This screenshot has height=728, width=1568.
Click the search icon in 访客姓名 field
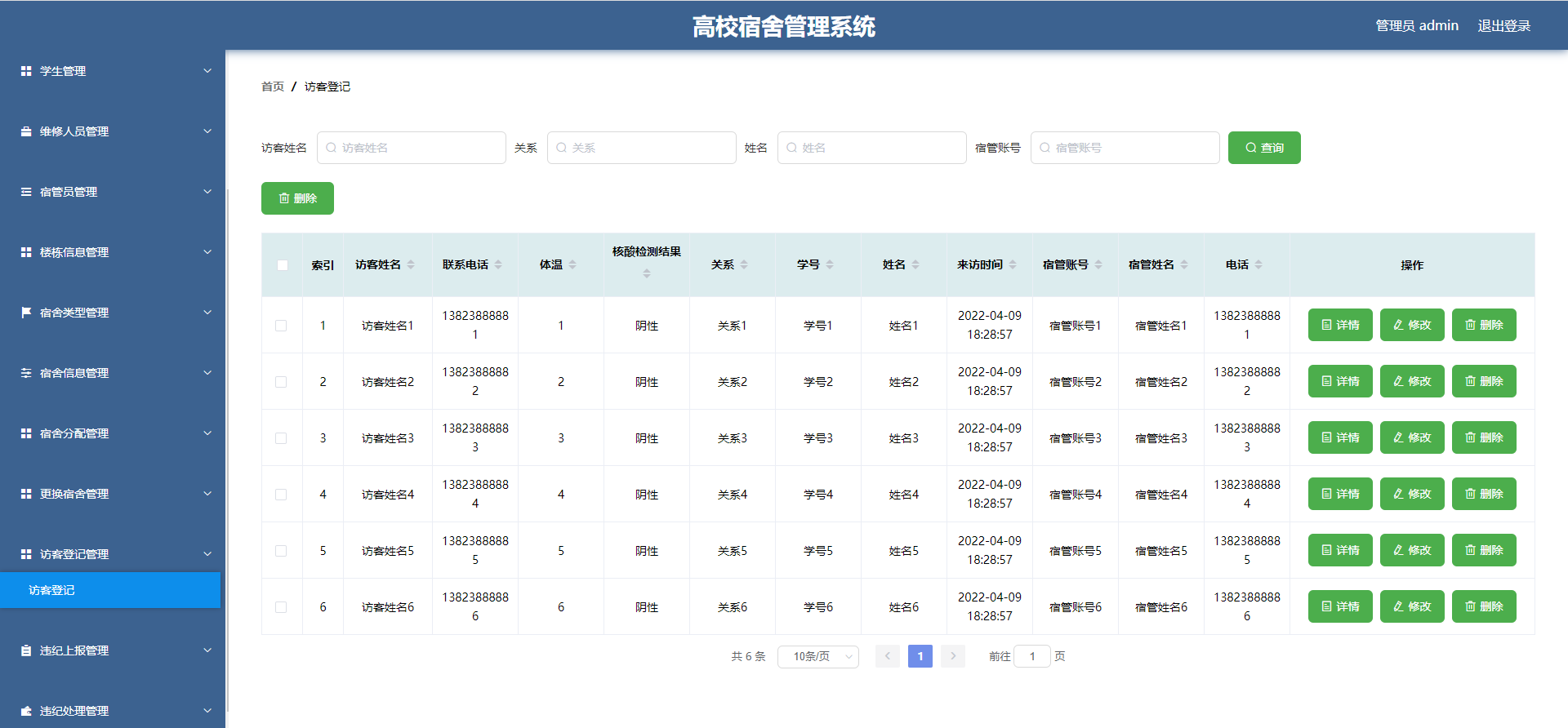pyautogui.click(x=331, y=148)
